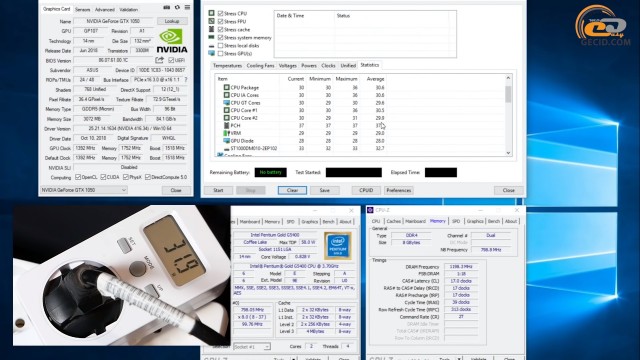Open the NVIDIA GeForce GTX 1050 card selector dropdown
Screen dimensions: 640x360
pos(84,190)
